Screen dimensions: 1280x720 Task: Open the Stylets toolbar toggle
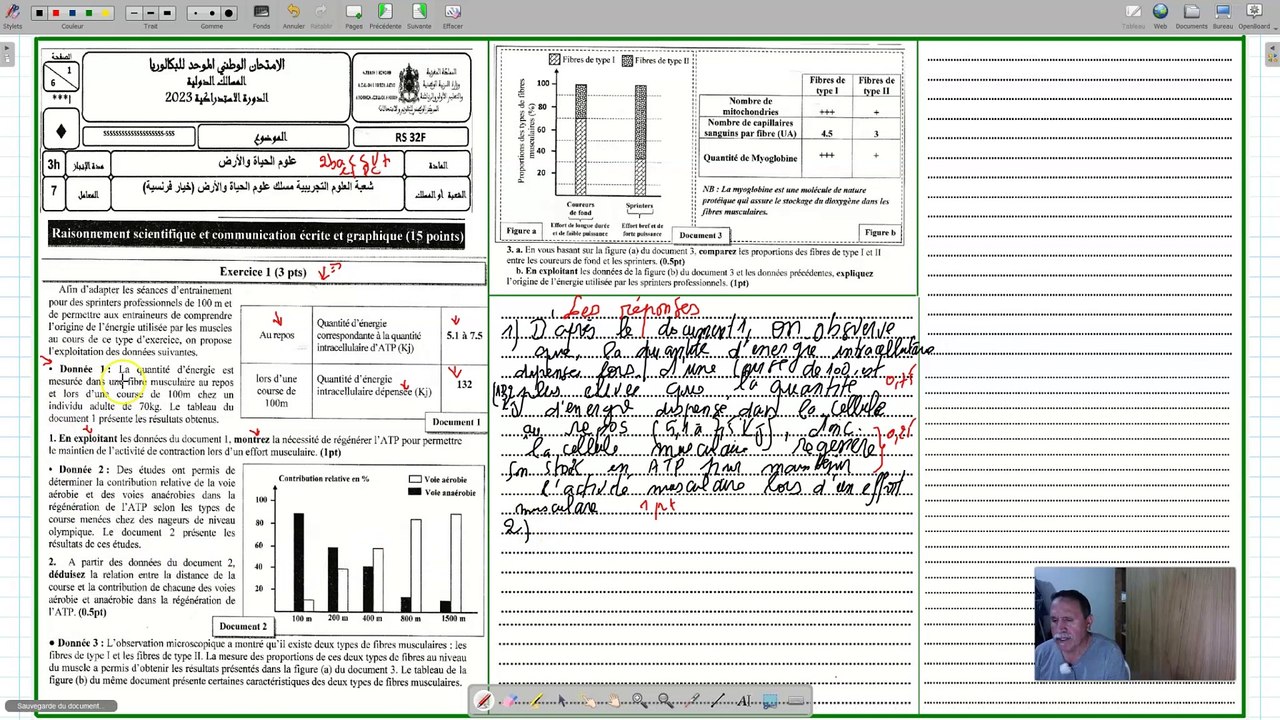pos(11,14)
